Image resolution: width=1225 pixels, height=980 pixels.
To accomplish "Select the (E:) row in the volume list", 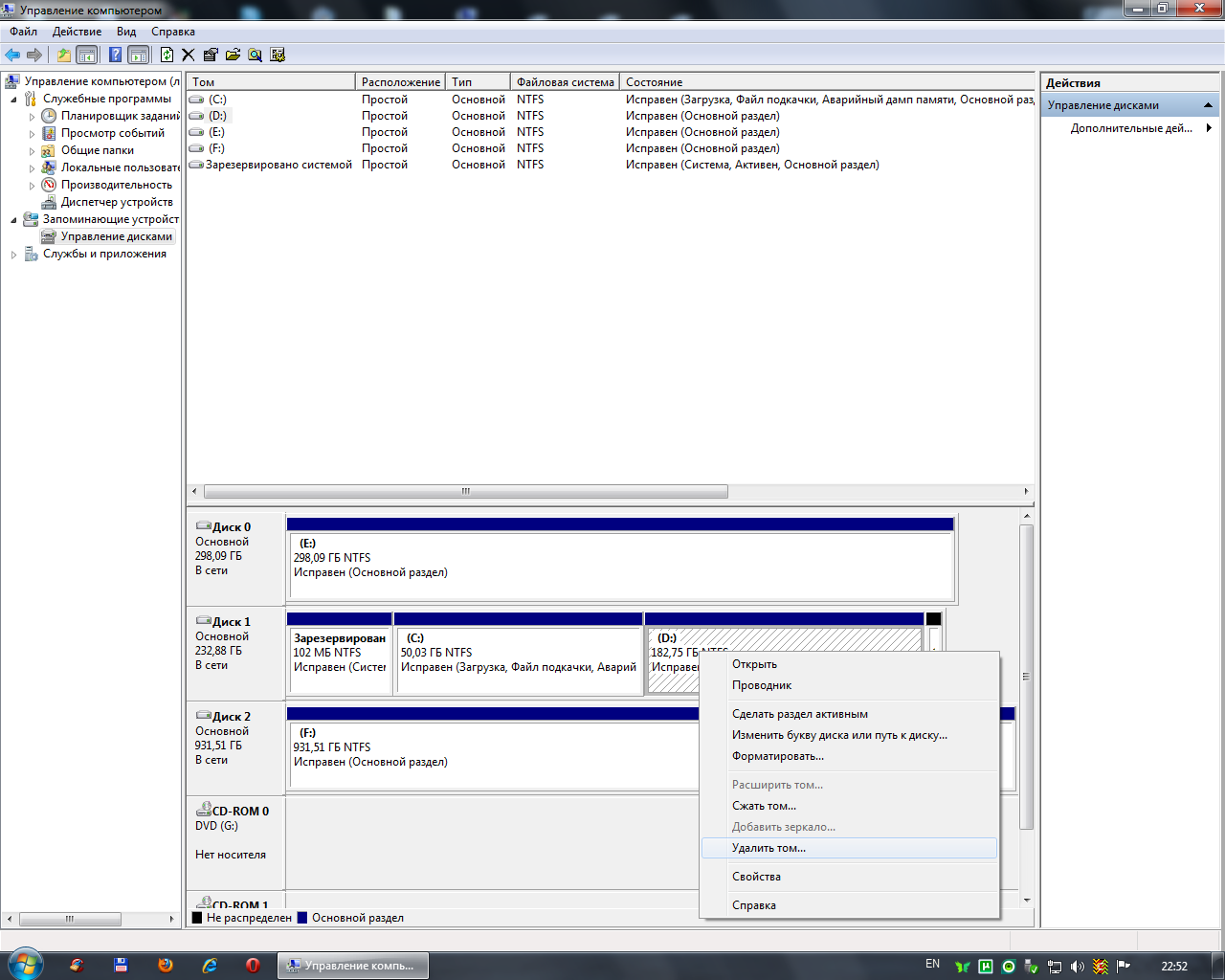I will (x=611, y=132).
